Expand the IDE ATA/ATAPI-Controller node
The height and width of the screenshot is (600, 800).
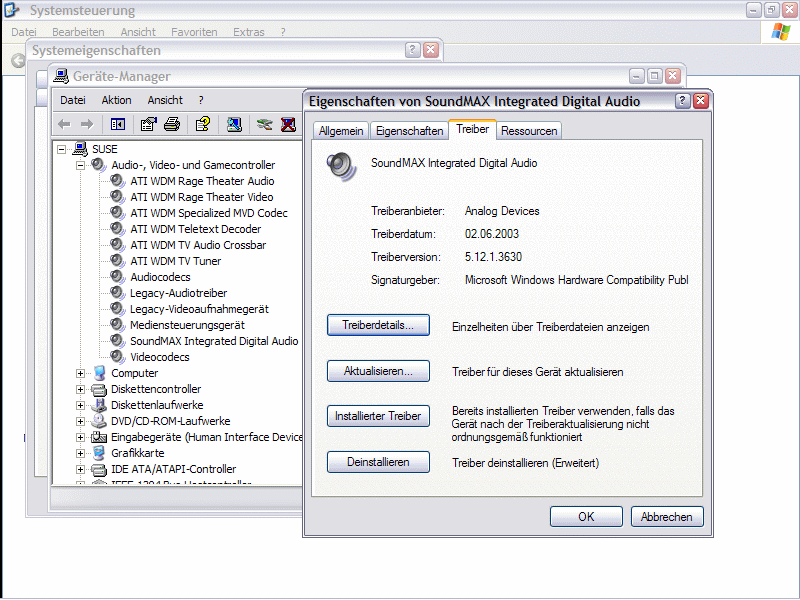point(80,469)
